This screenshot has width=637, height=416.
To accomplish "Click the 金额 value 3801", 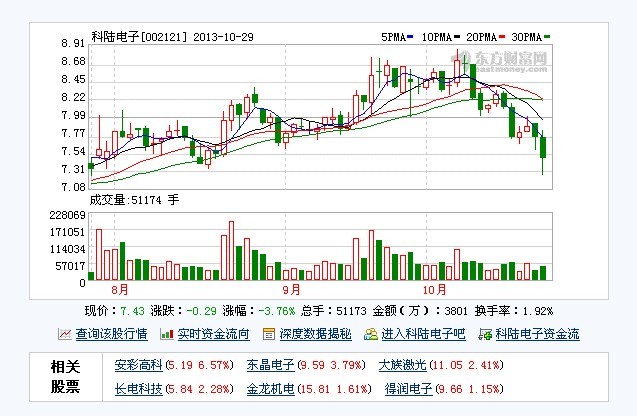I will pos(456,311).
